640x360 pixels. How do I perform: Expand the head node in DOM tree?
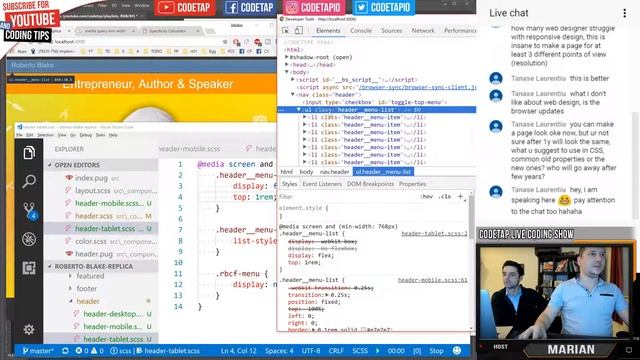point(287,64)
